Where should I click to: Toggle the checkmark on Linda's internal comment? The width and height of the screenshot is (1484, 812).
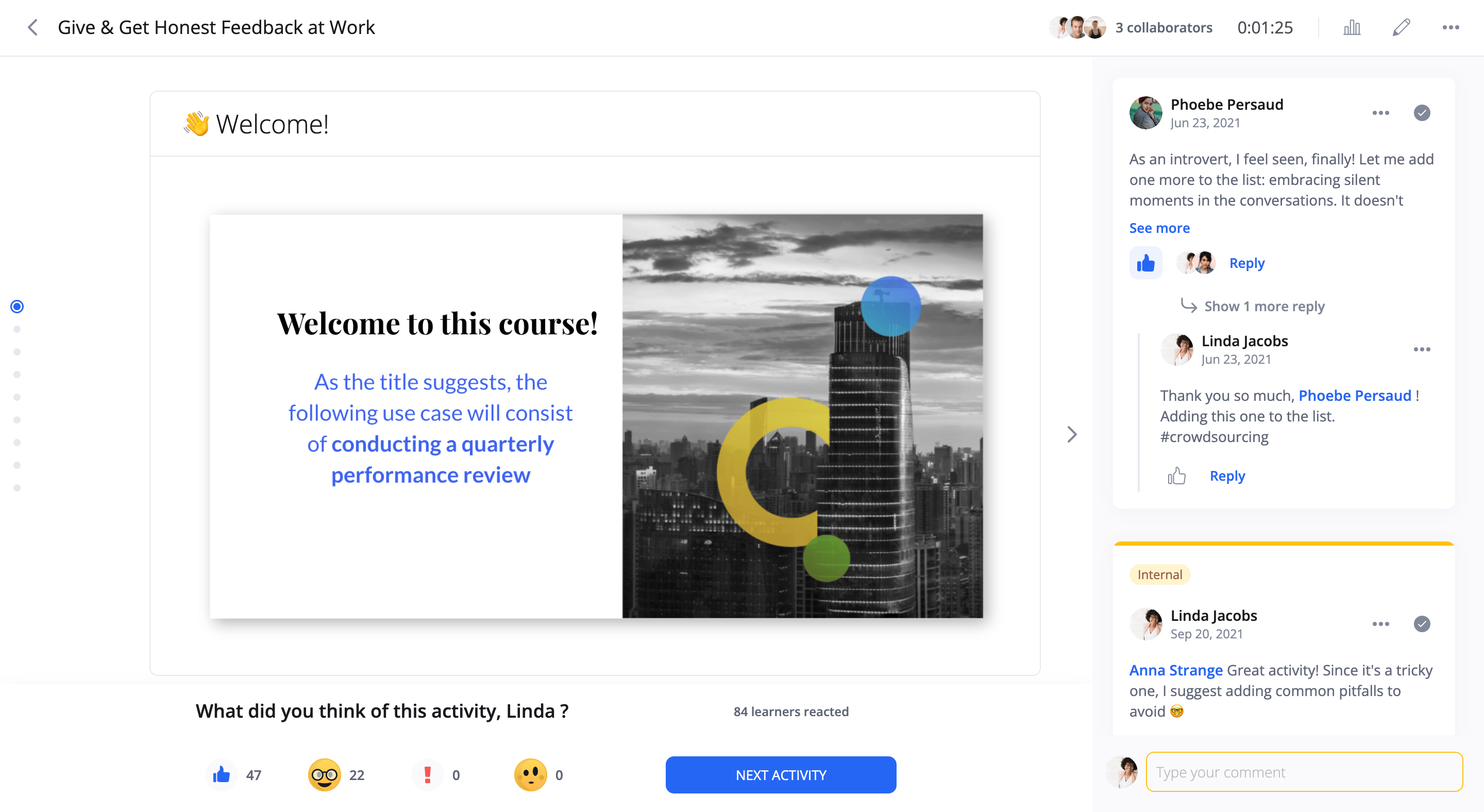(x=1422, y=624)
